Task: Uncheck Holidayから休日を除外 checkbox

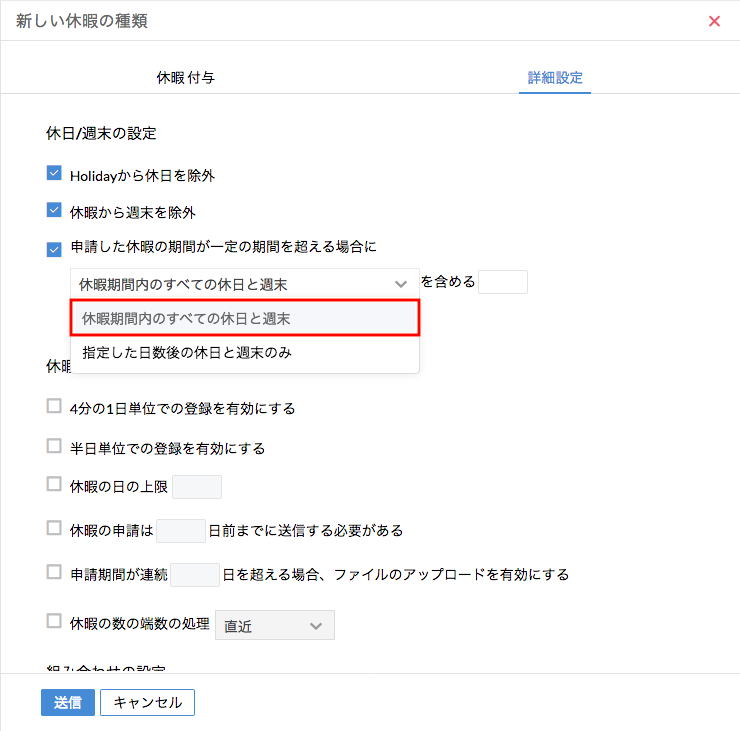Action: click(x=54, y=174)
